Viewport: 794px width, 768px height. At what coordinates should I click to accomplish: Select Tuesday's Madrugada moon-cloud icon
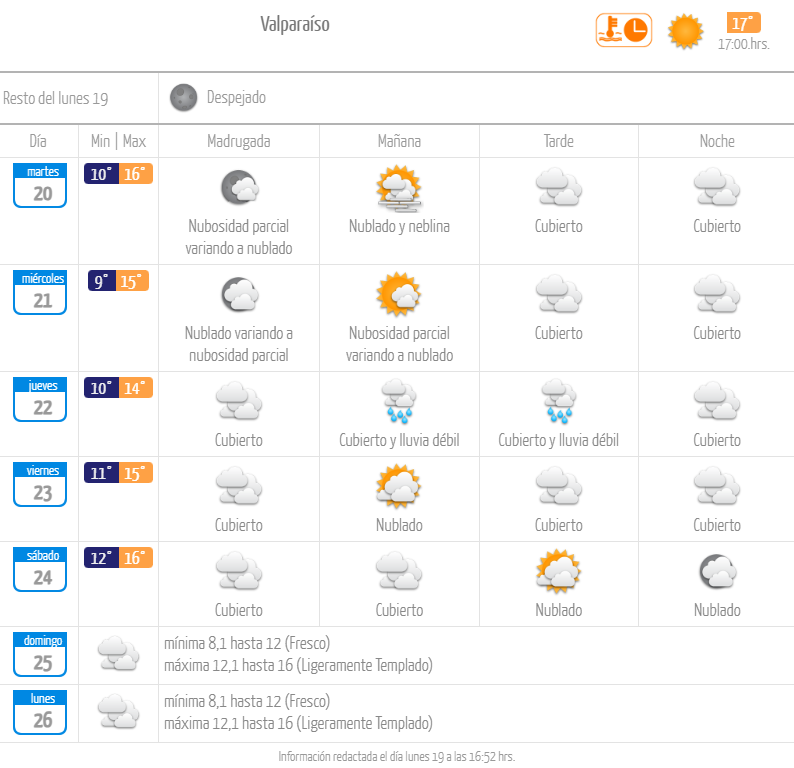coord(240,187)
